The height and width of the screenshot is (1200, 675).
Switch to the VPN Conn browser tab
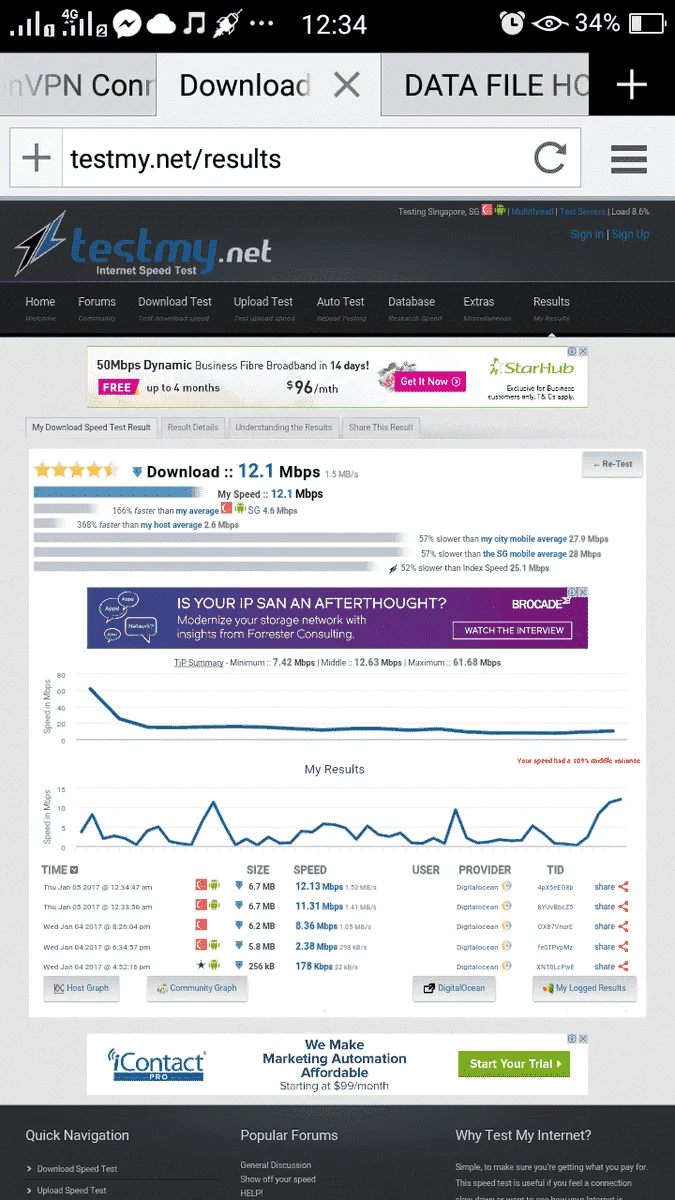click(78, 85)
